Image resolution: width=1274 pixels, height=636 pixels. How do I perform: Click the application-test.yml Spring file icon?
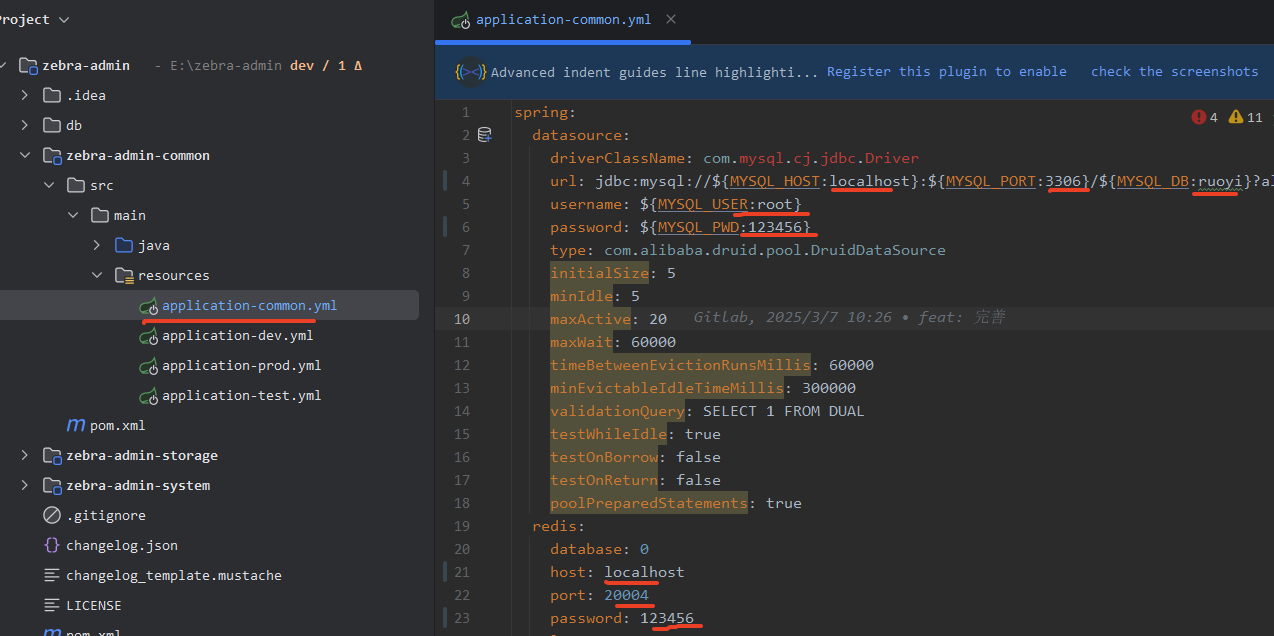pyautogui.click(x=148, y=396)
